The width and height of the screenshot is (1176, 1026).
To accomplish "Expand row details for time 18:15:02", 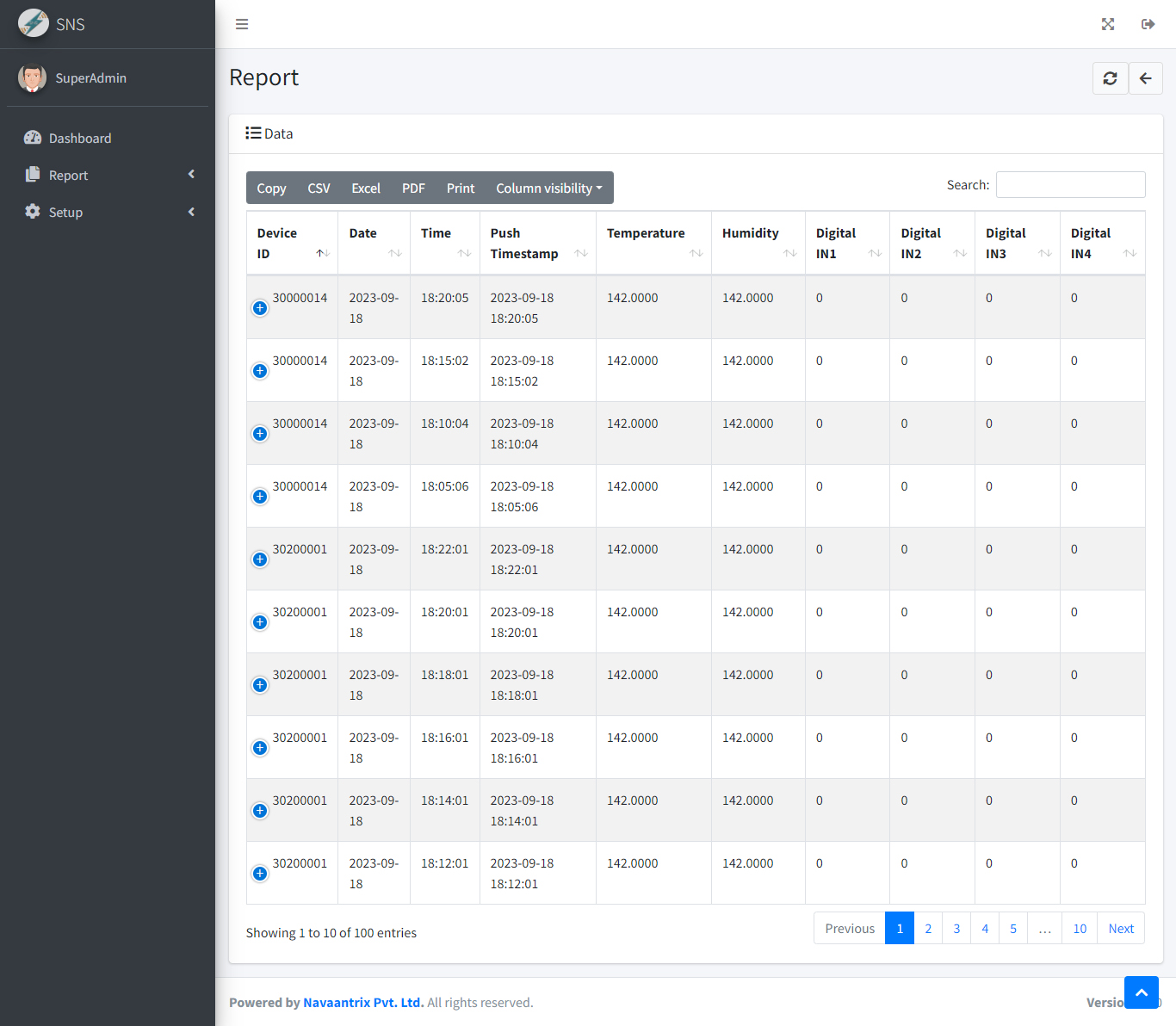I will (x=260, y=371).
